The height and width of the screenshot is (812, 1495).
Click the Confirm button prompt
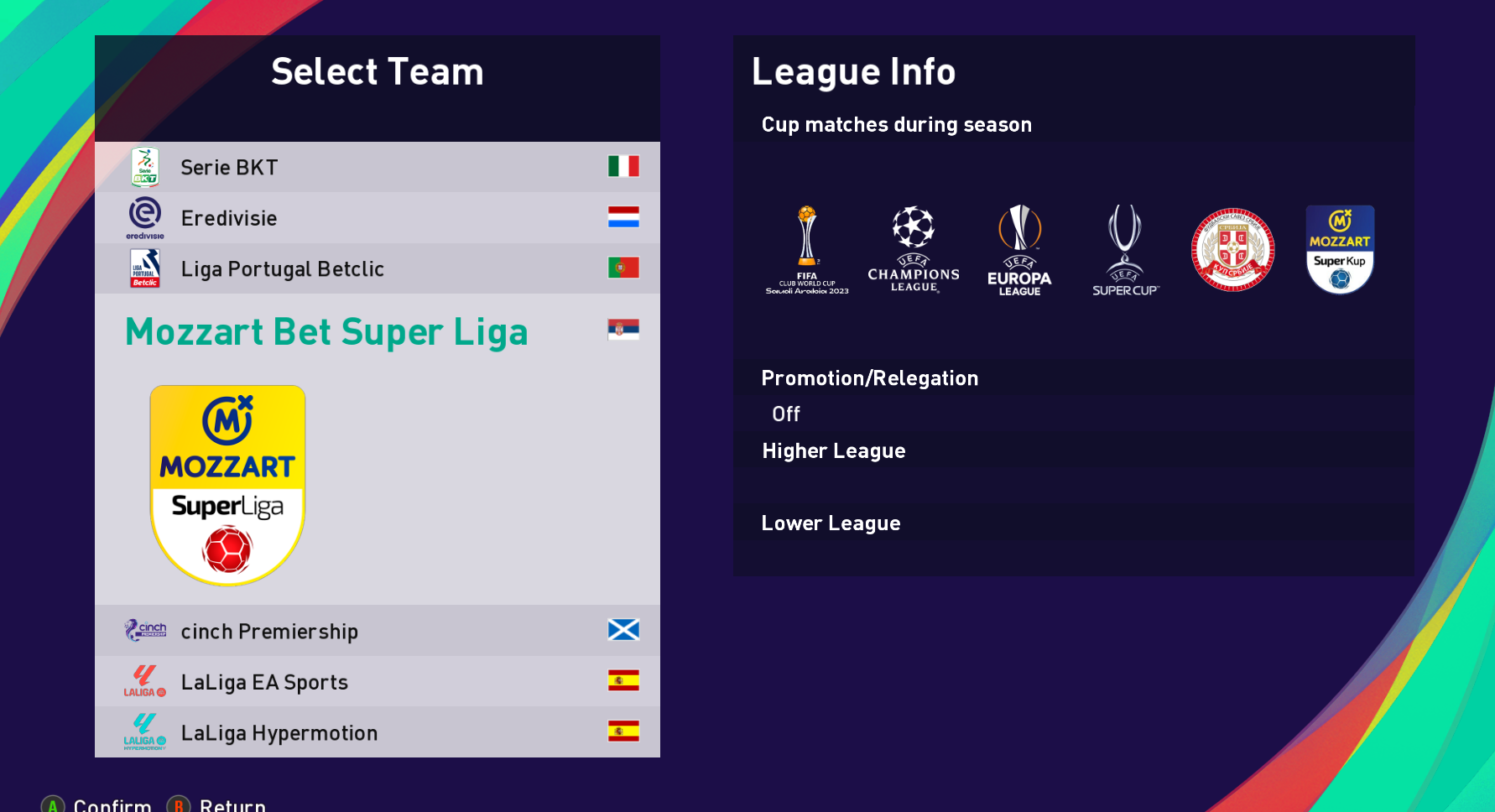coord(96,804)
